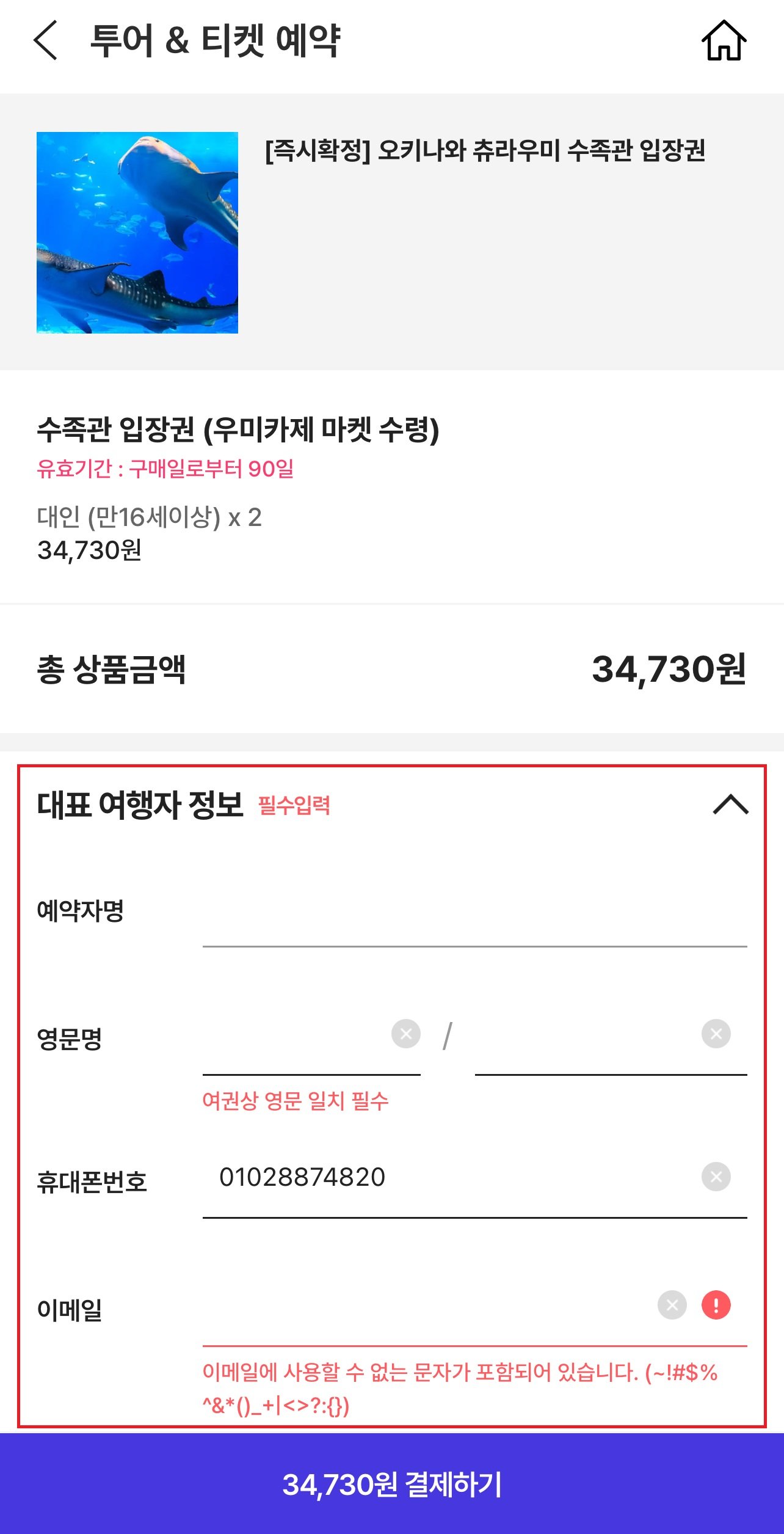Tap the 오키나와 츄라우미 수족관 입장권 title

(485, 150)
